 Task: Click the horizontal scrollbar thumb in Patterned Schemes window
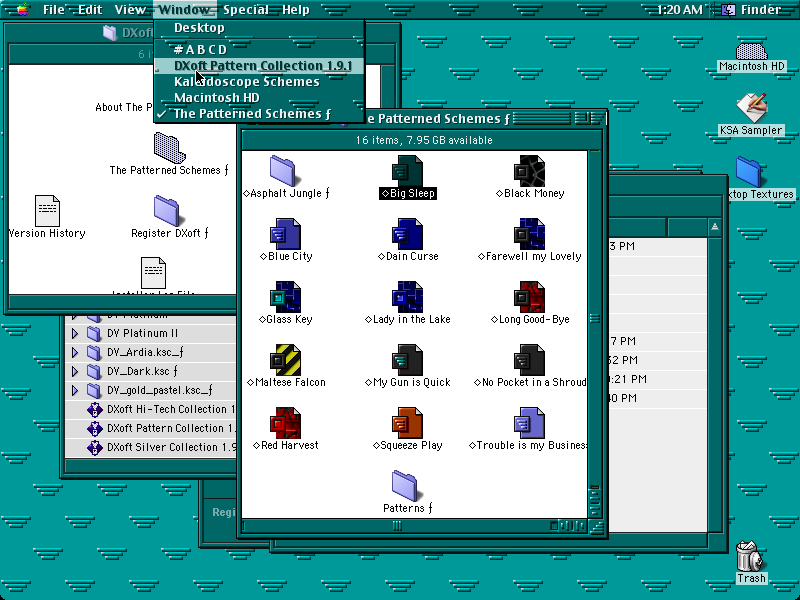click(x=397, y=526)
